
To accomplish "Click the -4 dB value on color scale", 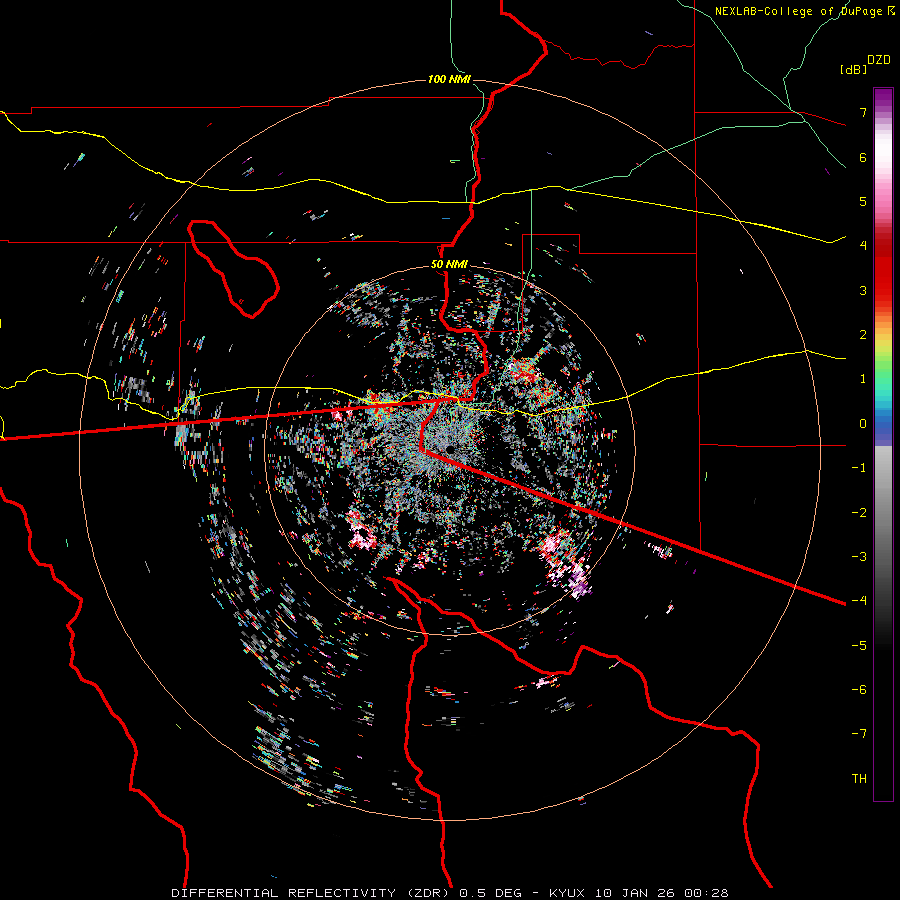I will (x=859, y=601).
